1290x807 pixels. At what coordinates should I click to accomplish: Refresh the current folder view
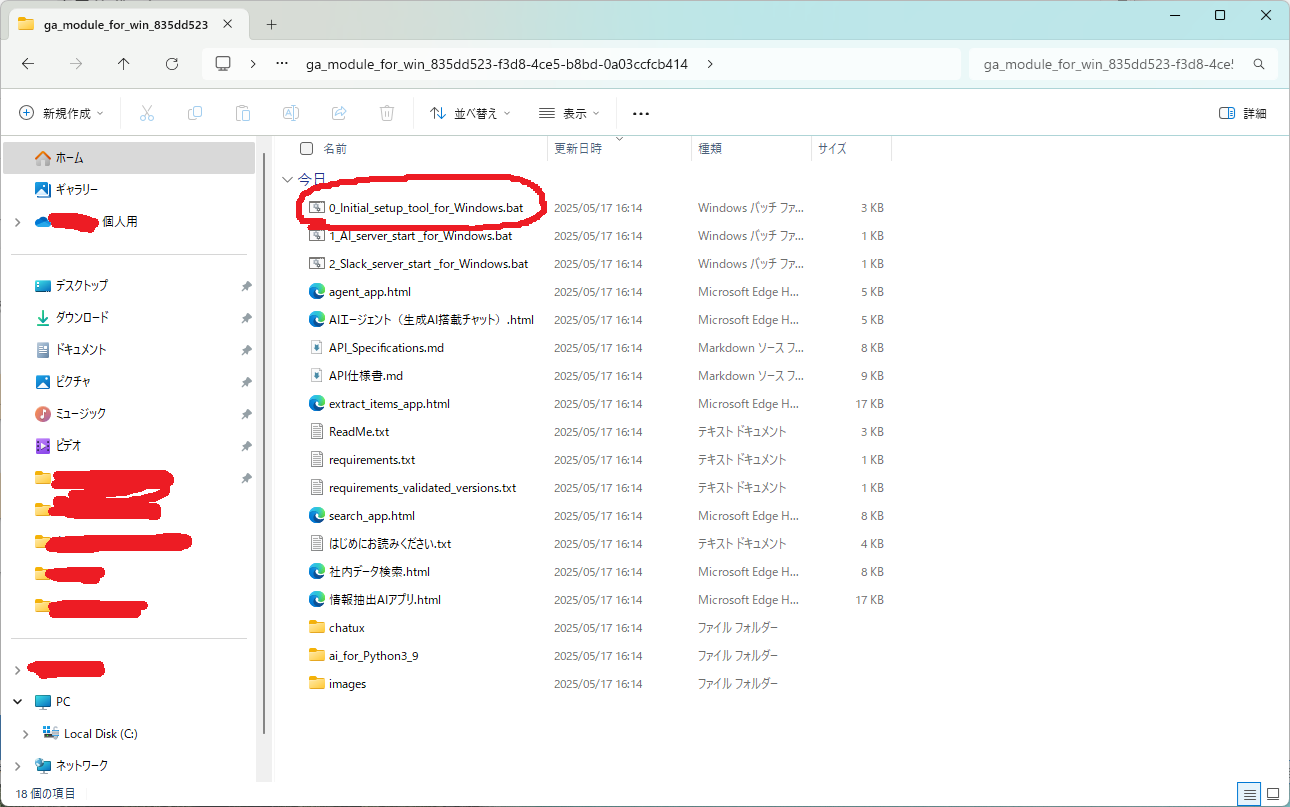172,64
